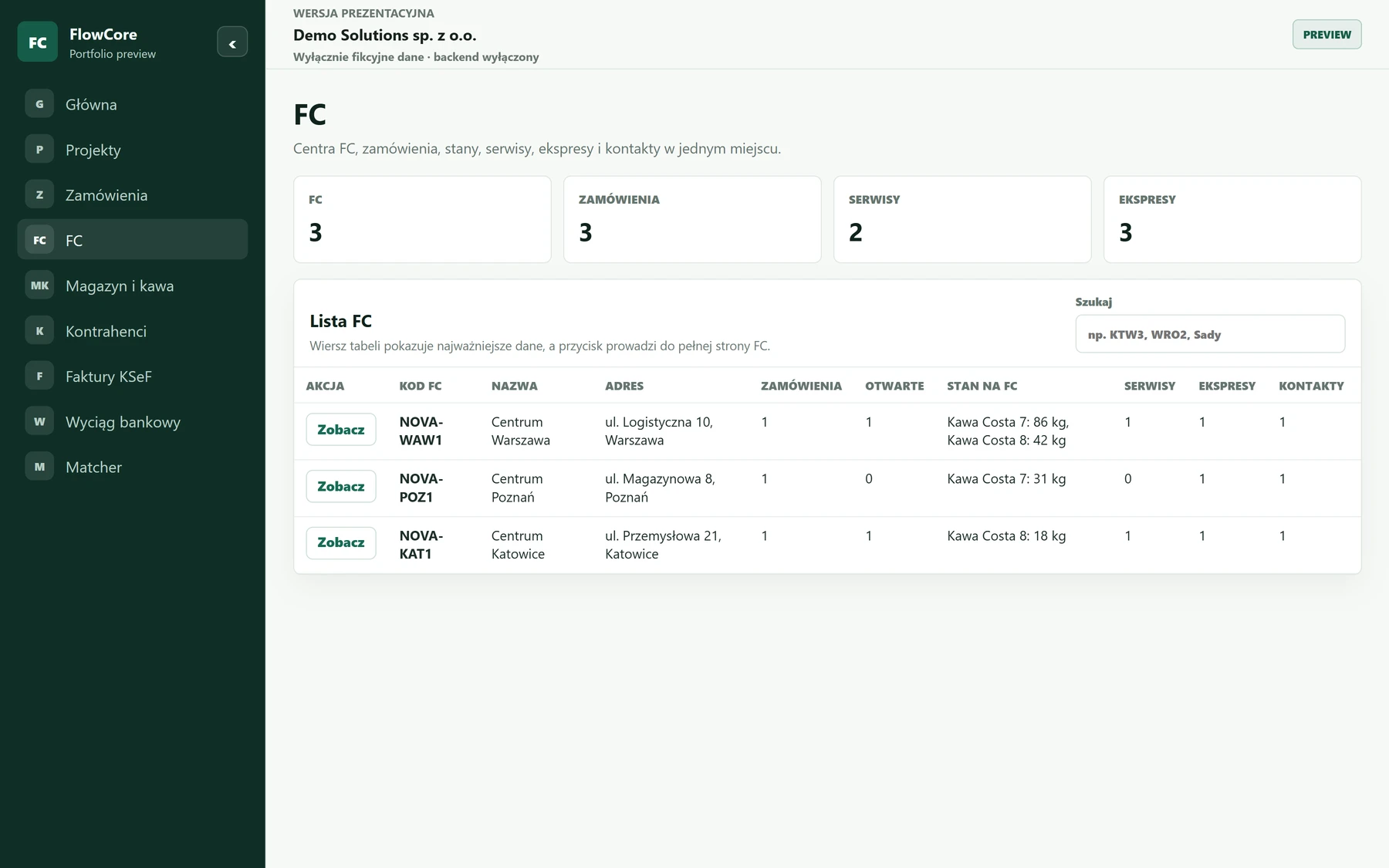The width and height of the screenshot is (1389, 868).
Task: Click the Kawa Costa 8: 18 kg cell
Action: pyautogui.click(x=1006, y=535)
